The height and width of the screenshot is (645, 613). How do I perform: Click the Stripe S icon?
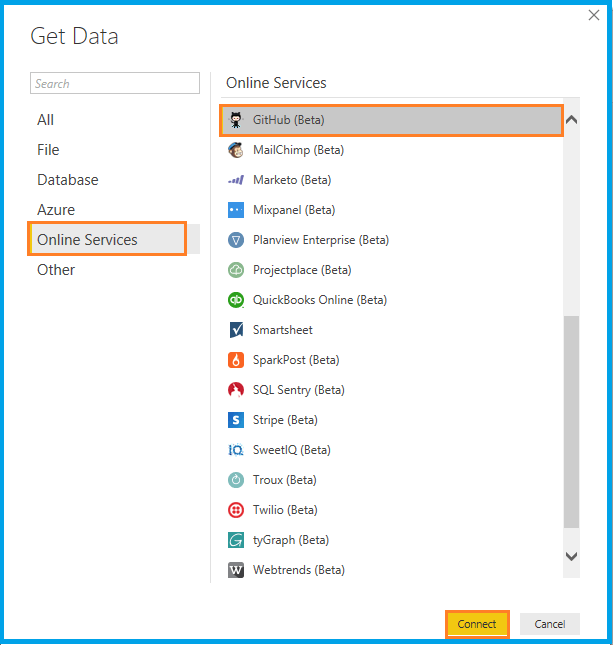(x=236, y=420)
